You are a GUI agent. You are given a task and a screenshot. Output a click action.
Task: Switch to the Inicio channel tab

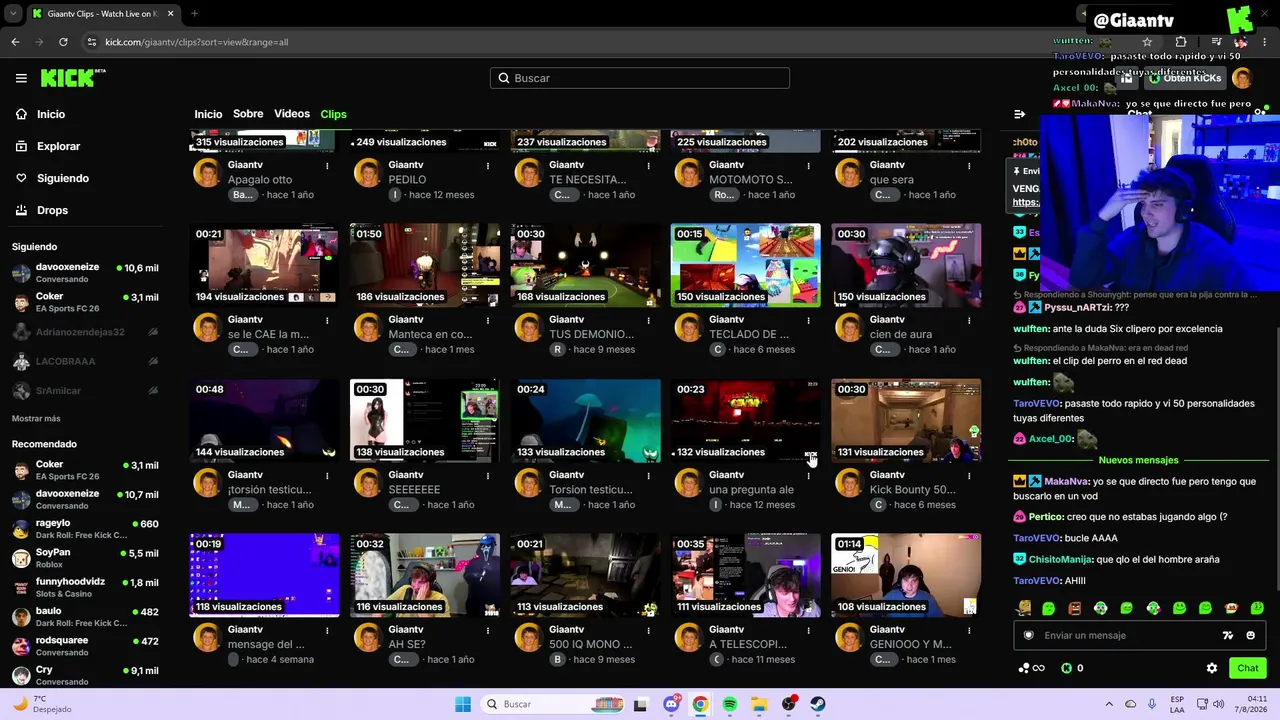click(x=208, y=114)
